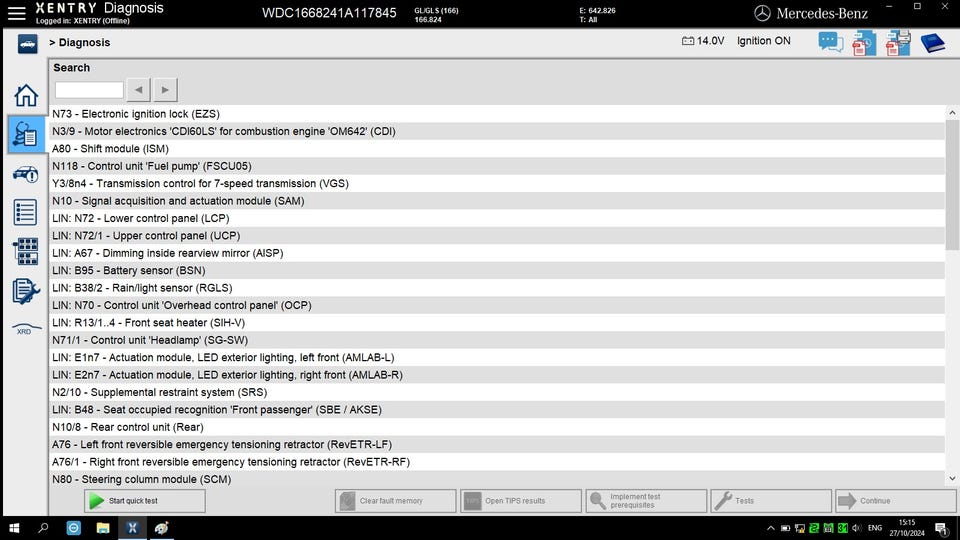Open the ENG language indicator
The width and height of the screenshot is (960, 540).
click(875, 528)
